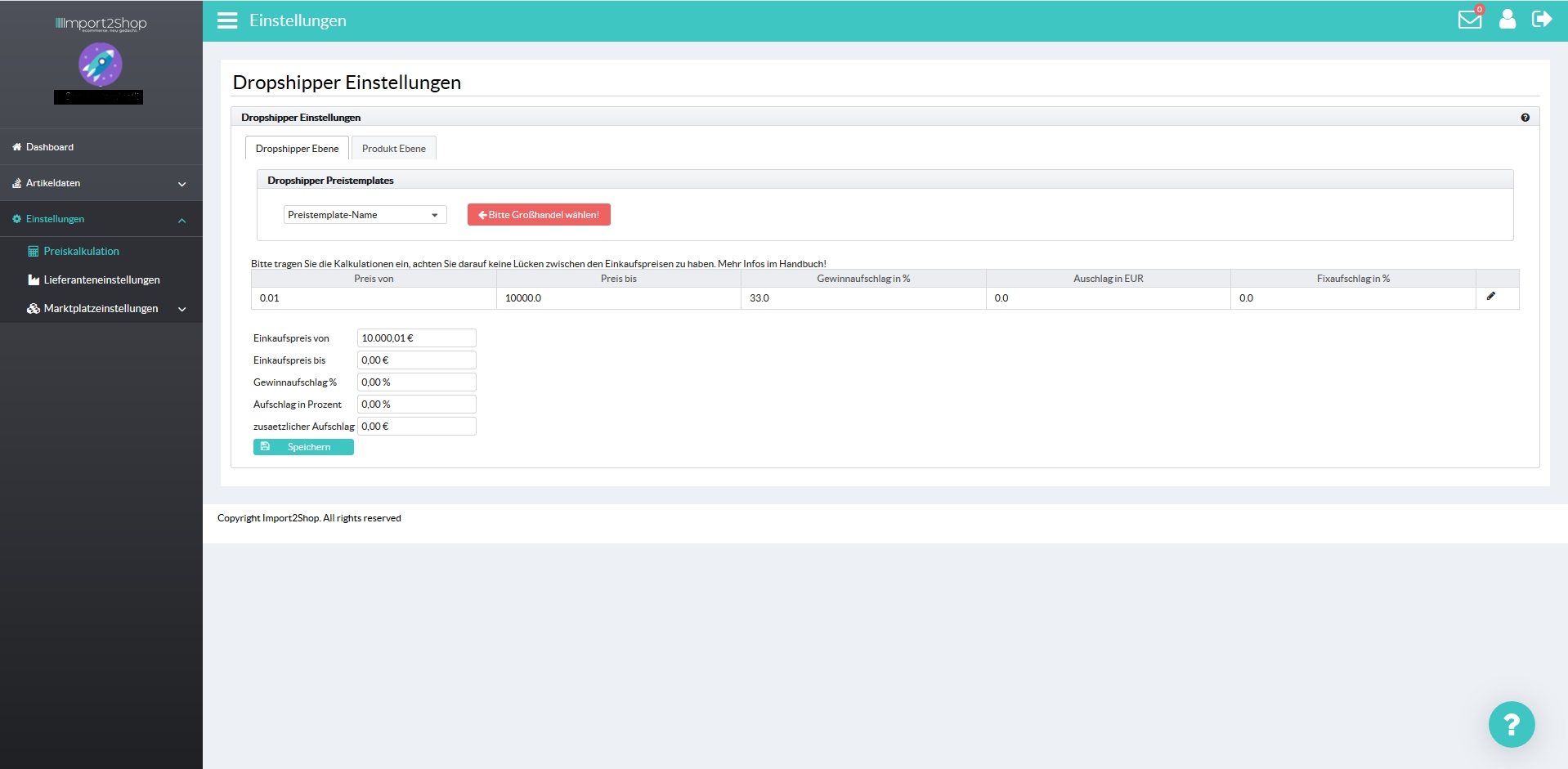Click the pencil edit icon in table row
Screen dimensions: 1568x769
point(1490,297)
